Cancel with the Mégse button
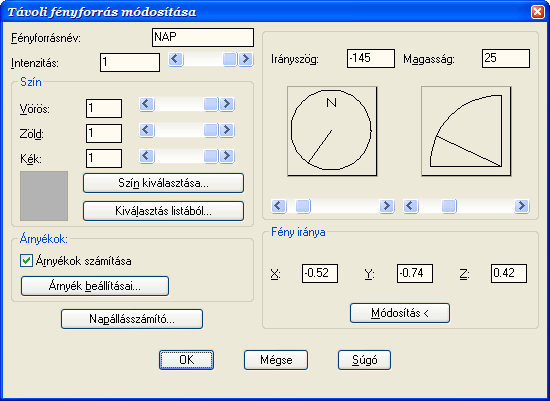Image resolution: width=550 pixels, height=401 pixels. click(x=276, y=360)
